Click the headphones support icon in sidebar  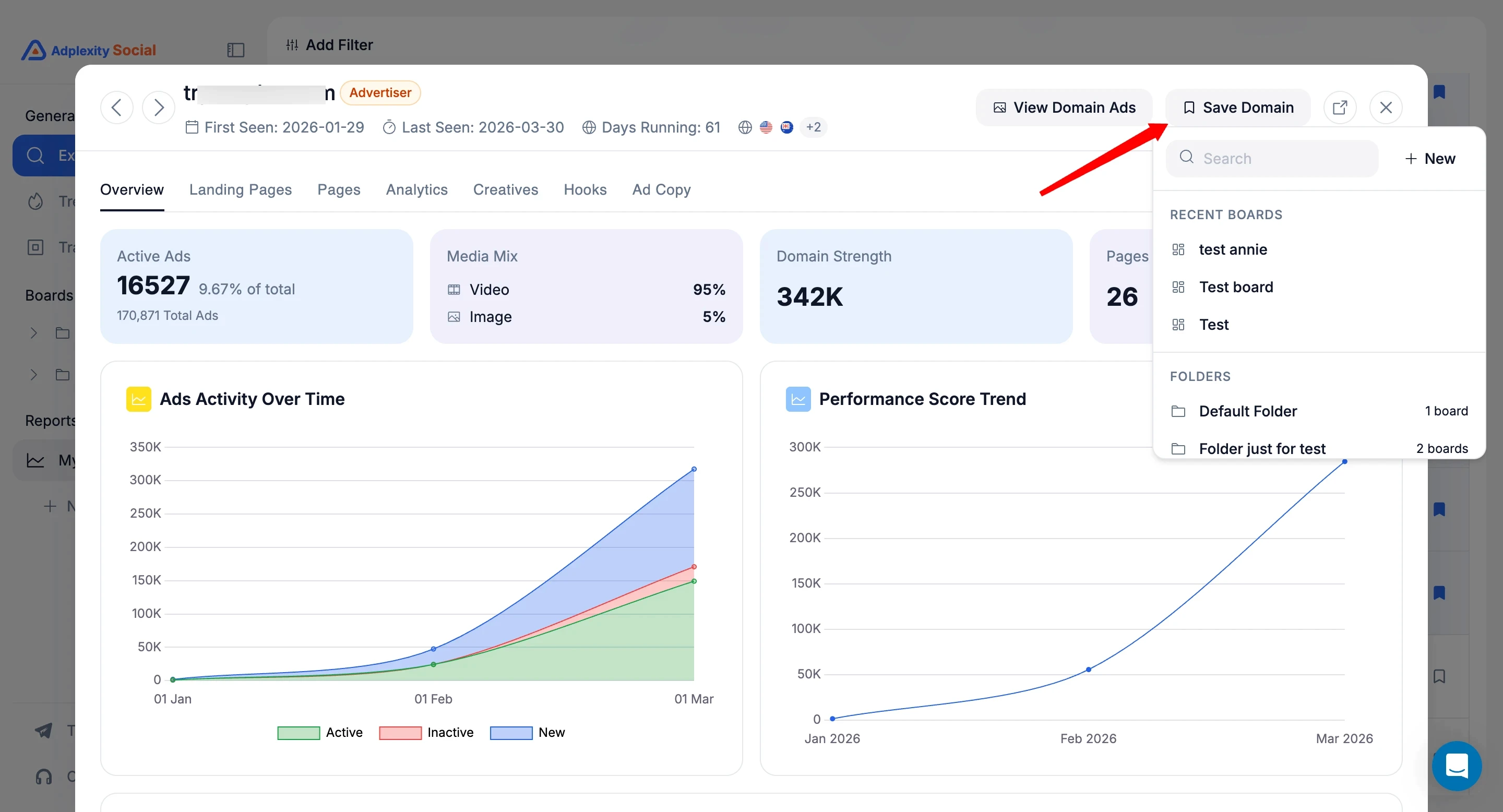pos(44,777)
